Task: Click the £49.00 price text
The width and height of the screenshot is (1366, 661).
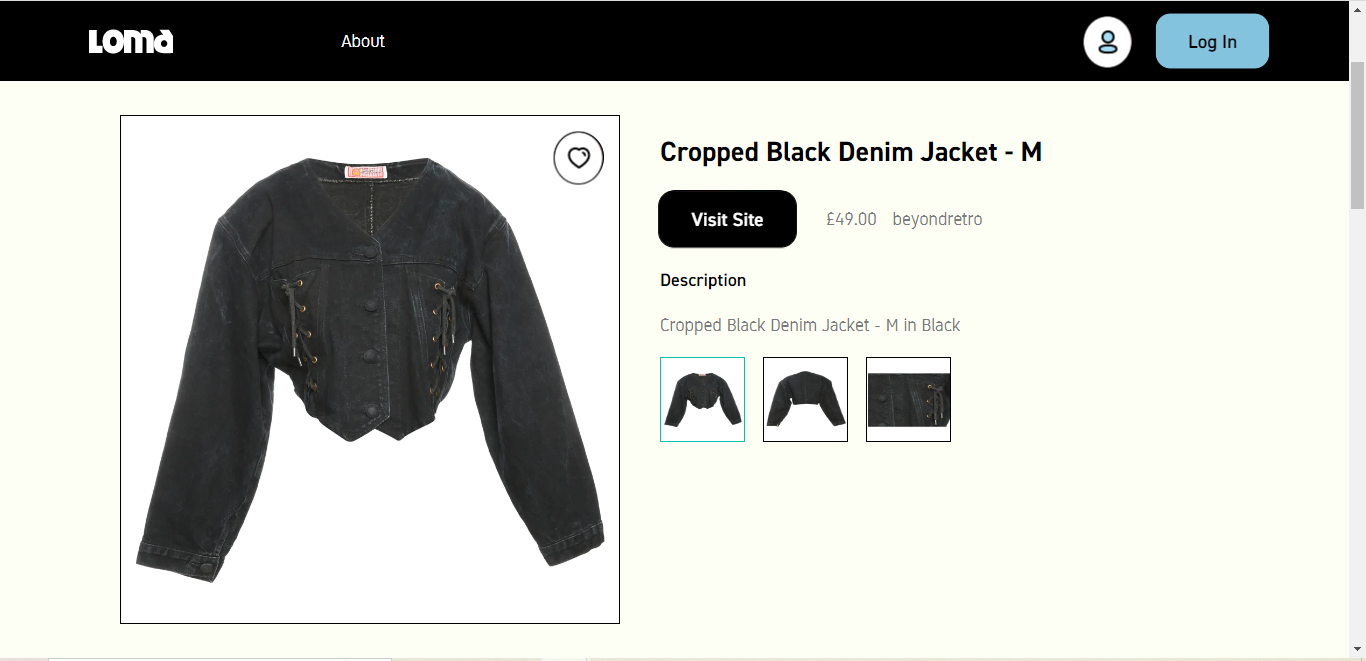Action: [851, 219]
